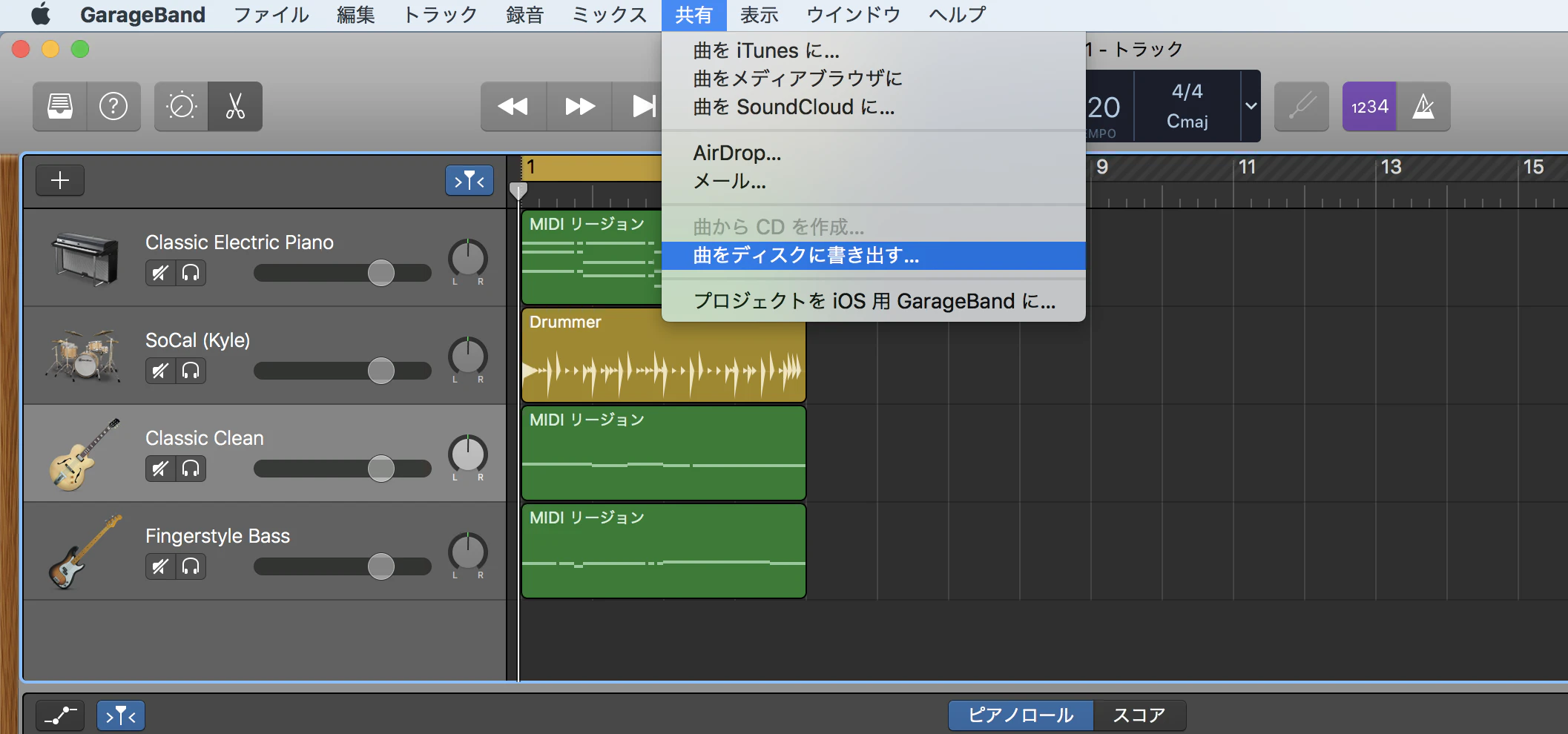Click the Classic Clean pan knob
The height and width of the screenshot is (734, 1568).
(x=468, y=454)
